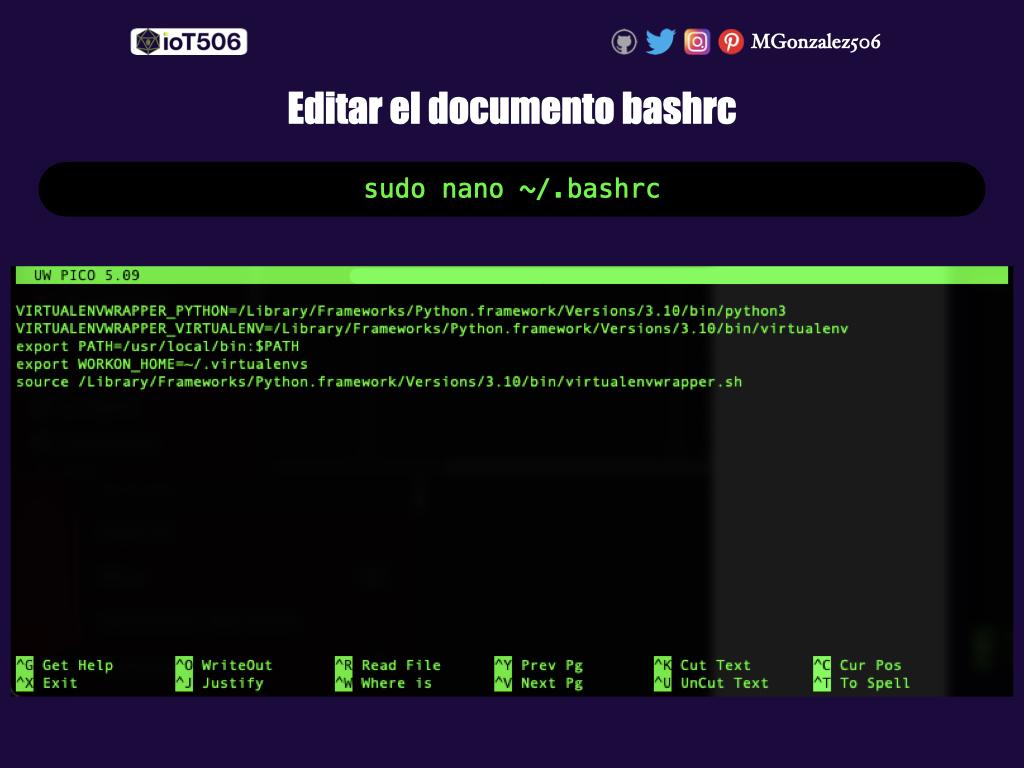Open the GitHub icon link

coord(624,42)
